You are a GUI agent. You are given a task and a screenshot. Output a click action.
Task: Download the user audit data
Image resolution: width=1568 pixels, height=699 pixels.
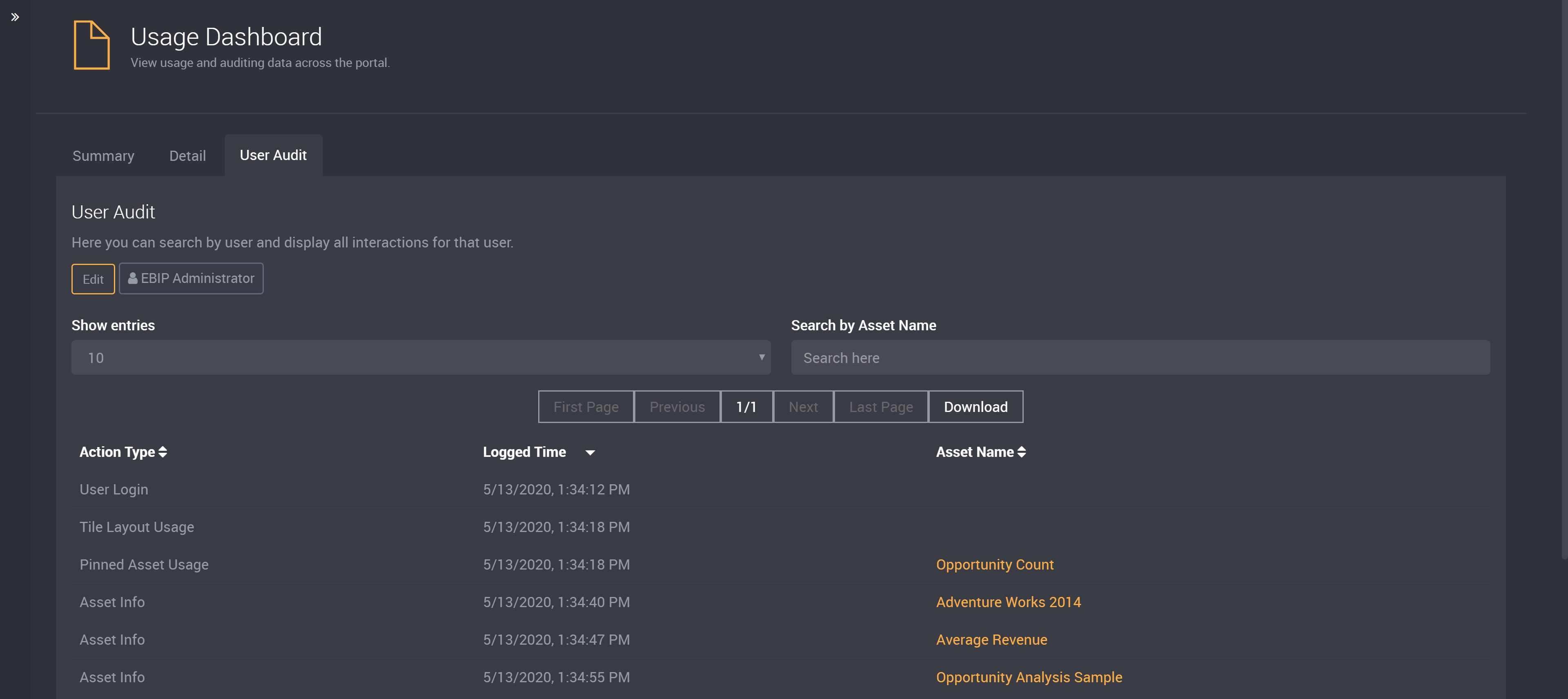[x=976, y=407]
